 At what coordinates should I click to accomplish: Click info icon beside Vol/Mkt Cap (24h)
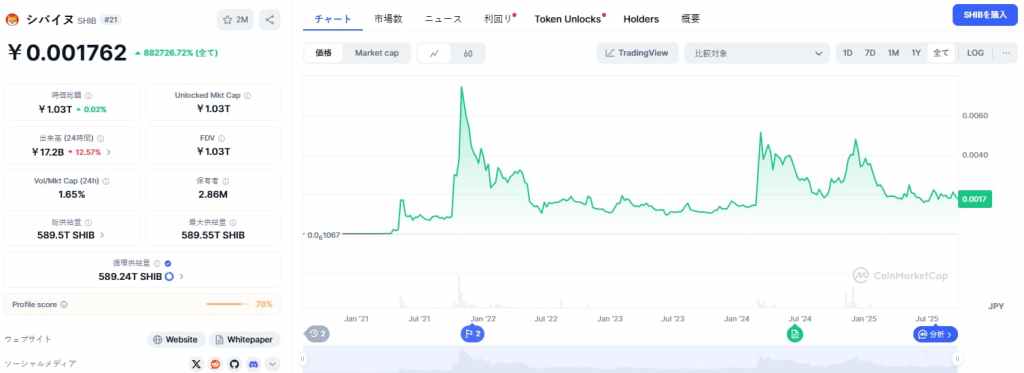tap(106, 181)
